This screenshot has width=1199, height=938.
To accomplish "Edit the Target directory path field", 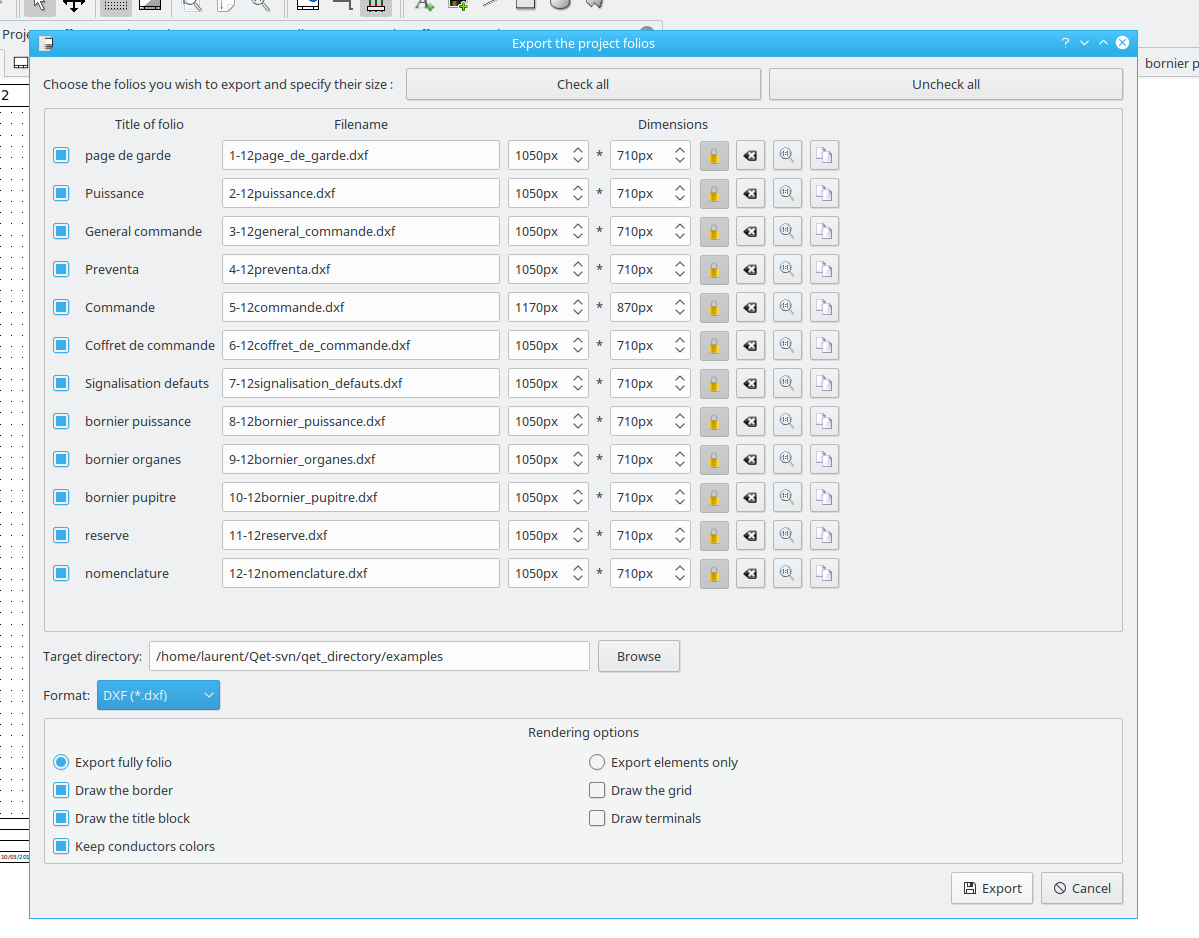I will (x=369, y=656).
